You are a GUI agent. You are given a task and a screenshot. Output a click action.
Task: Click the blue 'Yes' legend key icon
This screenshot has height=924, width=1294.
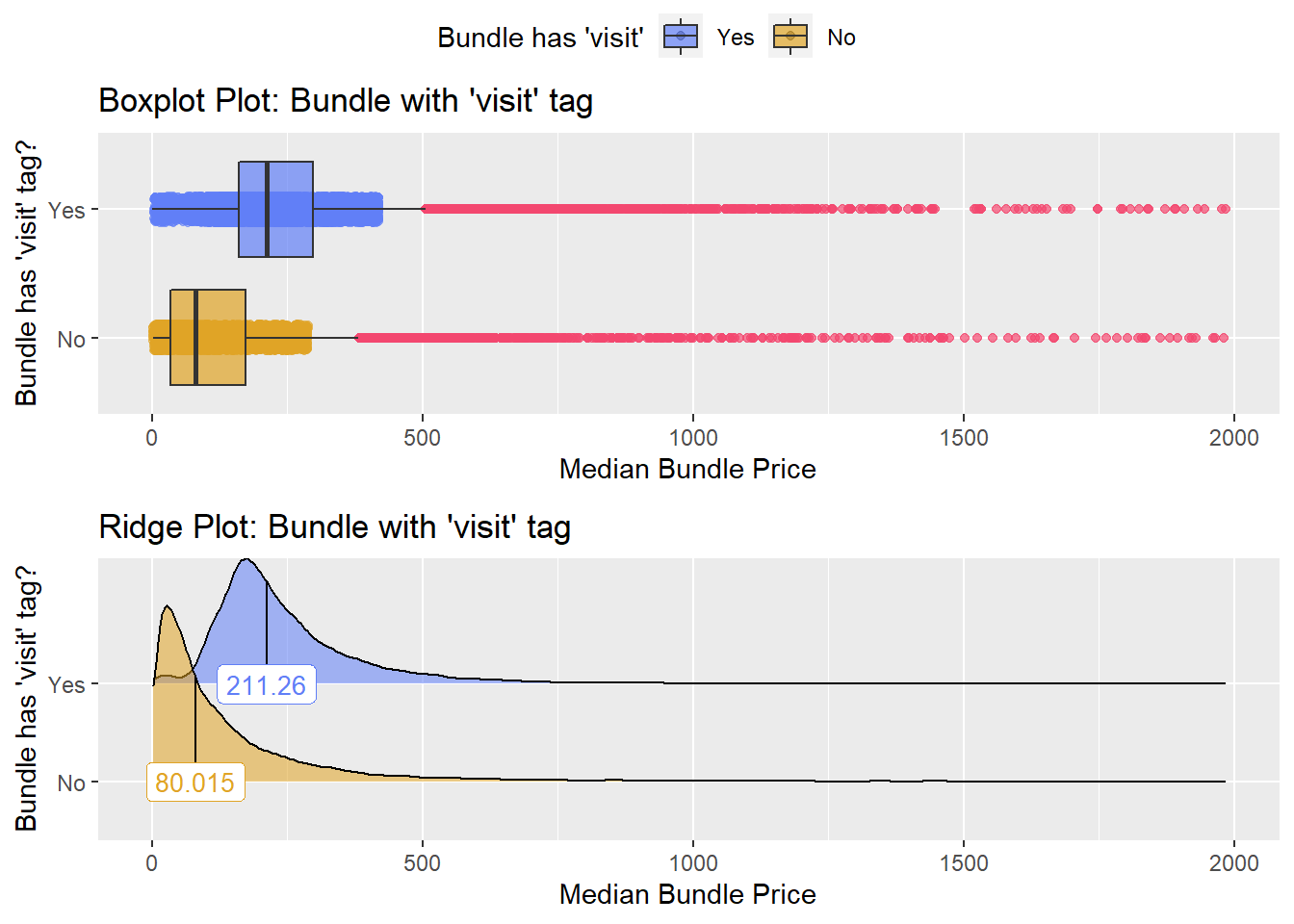[x=681, y=37]
